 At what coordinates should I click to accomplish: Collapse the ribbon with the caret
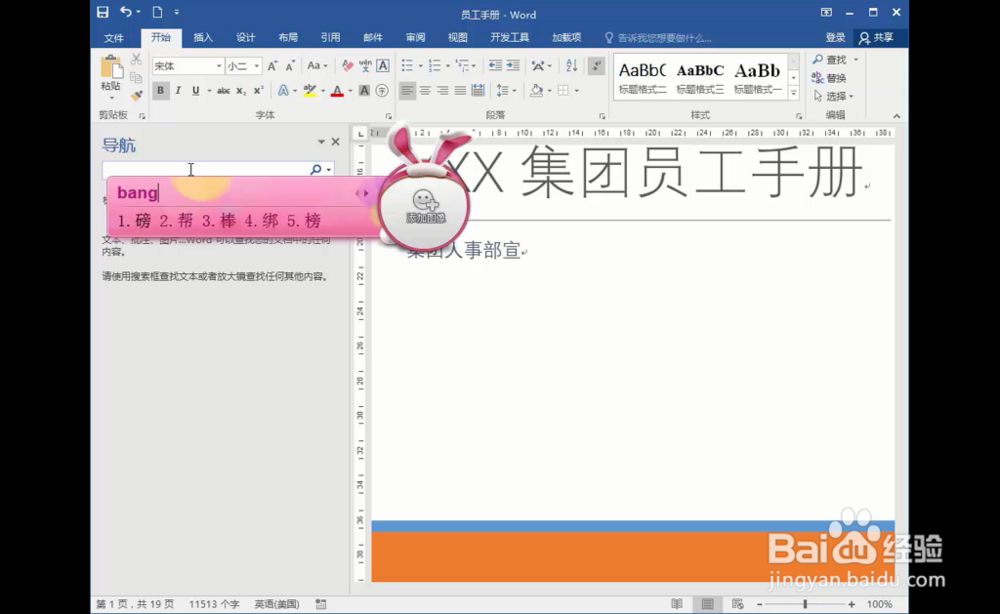click(897, 116)
